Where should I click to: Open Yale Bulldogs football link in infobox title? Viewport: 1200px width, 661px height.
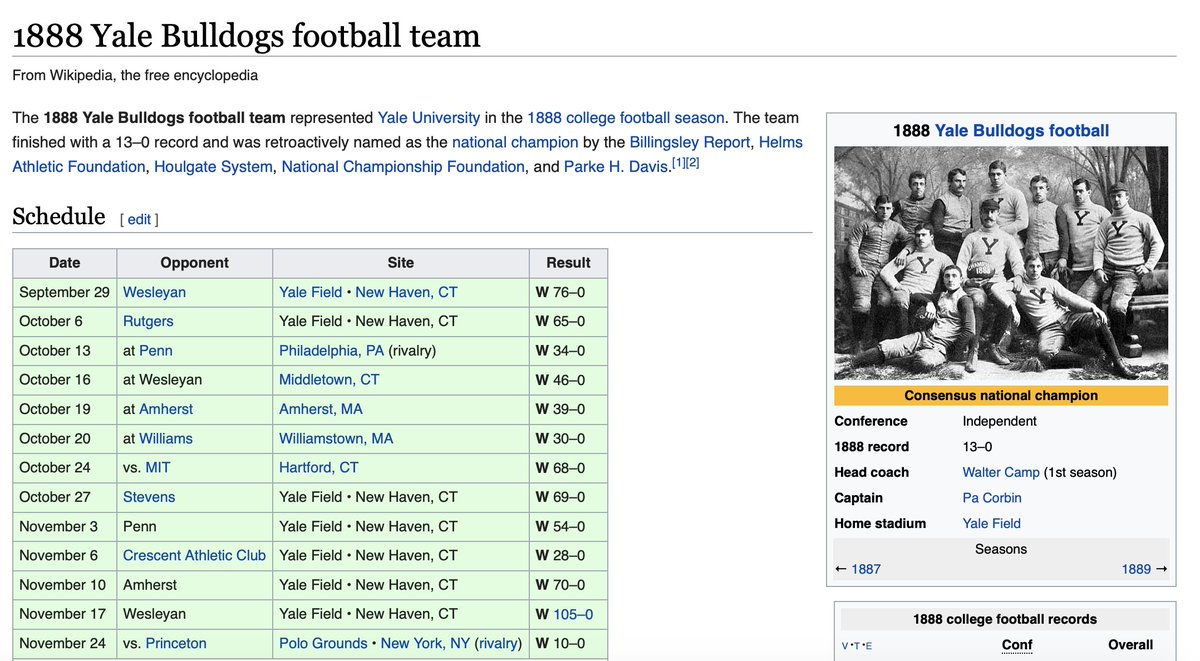(1022, 130)
